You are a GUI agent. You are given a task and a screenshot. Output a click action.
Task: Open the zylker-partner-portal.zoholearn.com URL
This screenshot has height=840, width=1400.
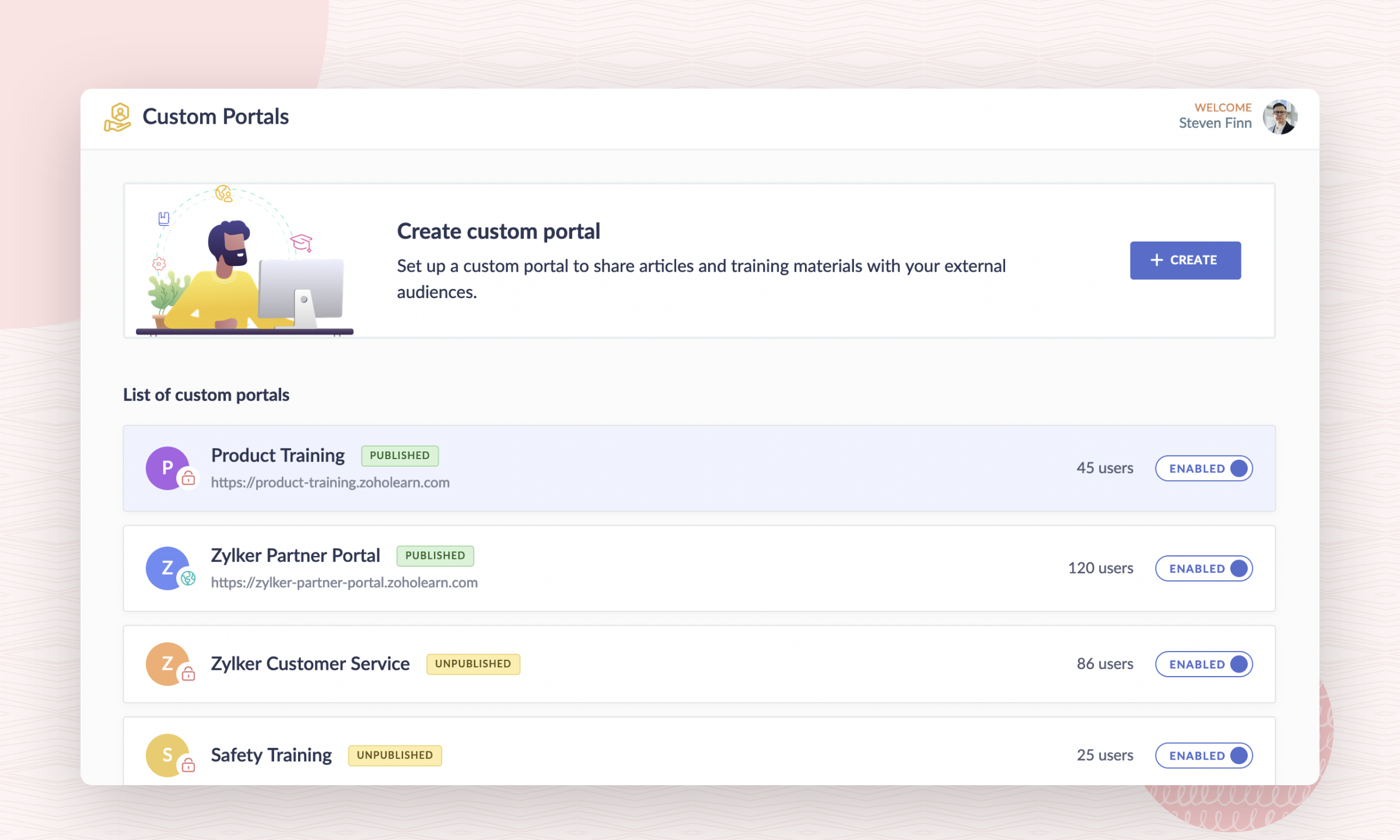click(x=344, y=583)
